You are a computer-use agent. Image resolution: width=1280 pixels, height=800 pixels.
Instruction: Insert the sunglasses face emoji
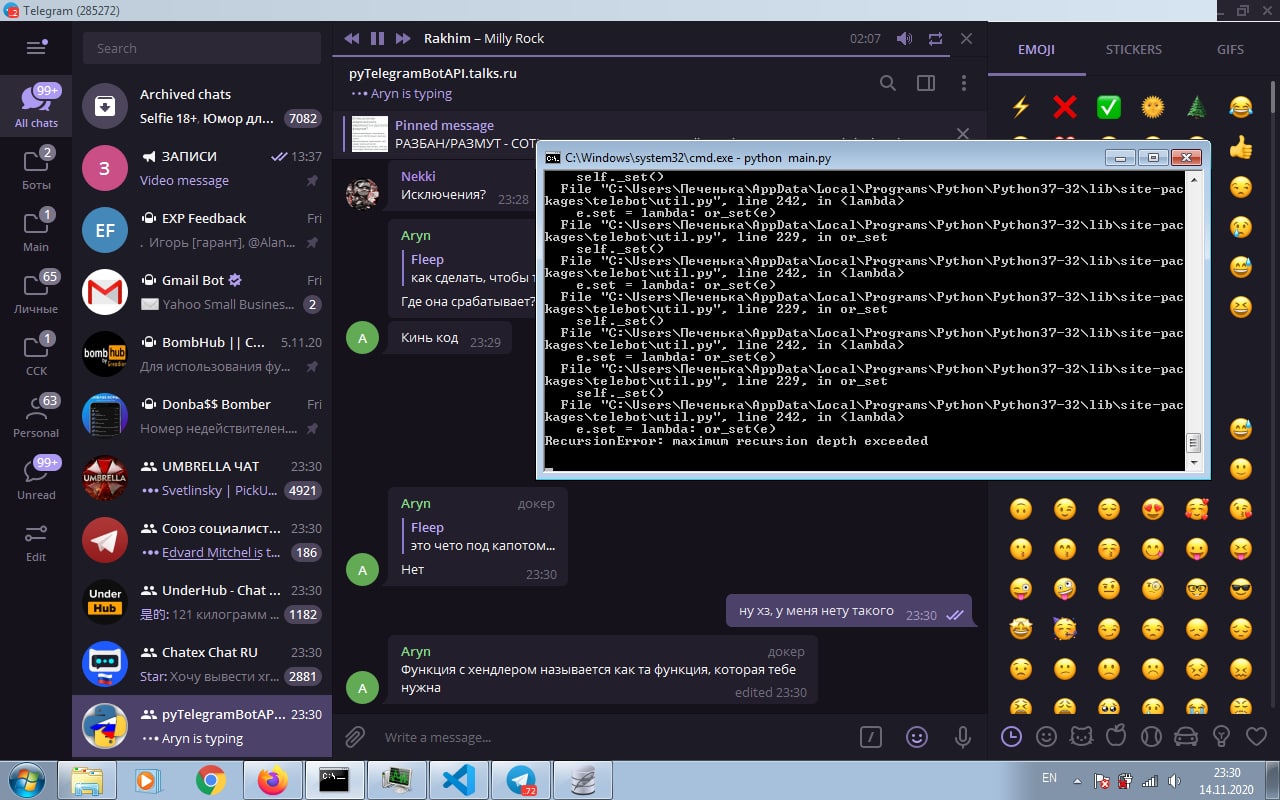[x=1240, y=588]
